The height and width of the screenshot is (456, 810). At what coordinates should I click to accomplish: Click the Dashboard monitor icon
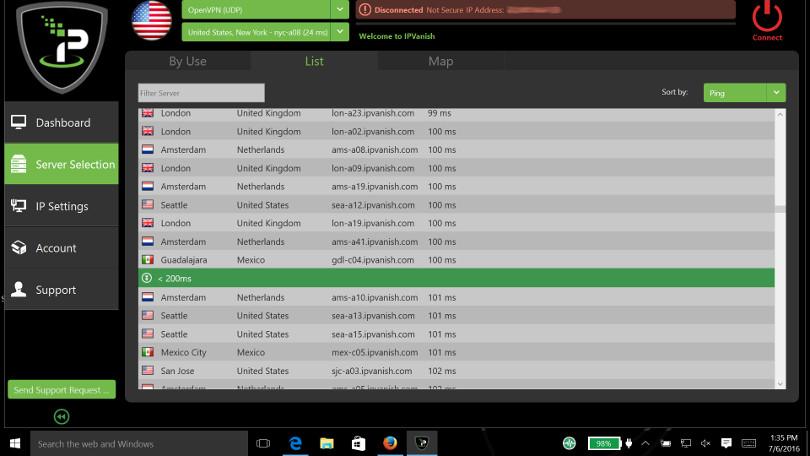19,122
